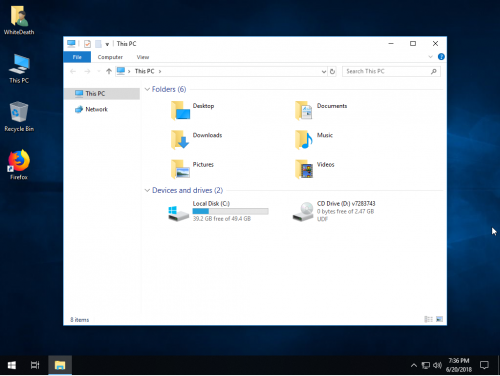Collapse the Folders (6) section
The image size is (500, 376).
(147, 89)
